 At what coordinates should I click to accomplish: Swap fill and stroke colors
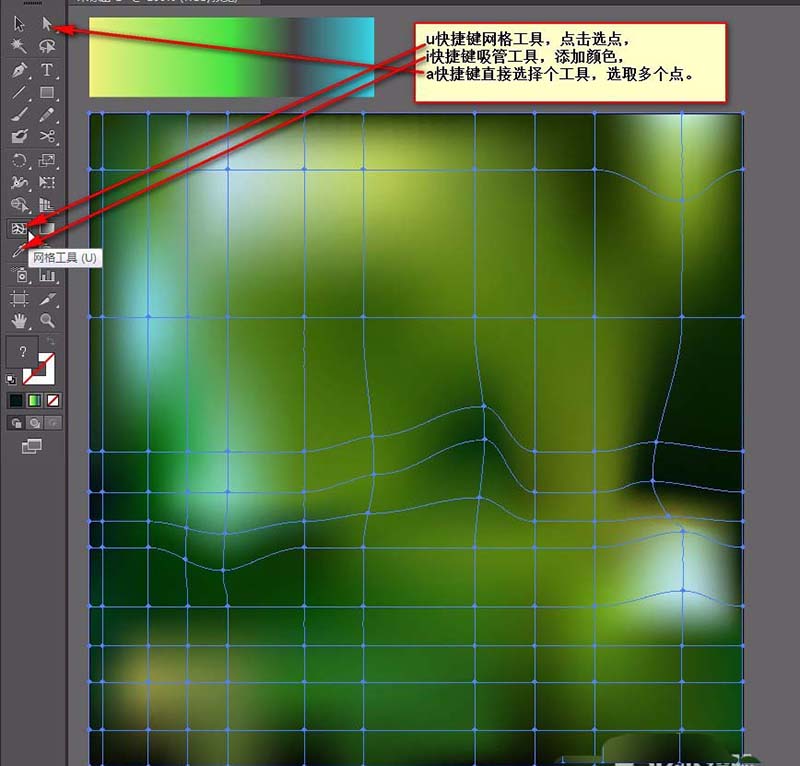point(50,340)
